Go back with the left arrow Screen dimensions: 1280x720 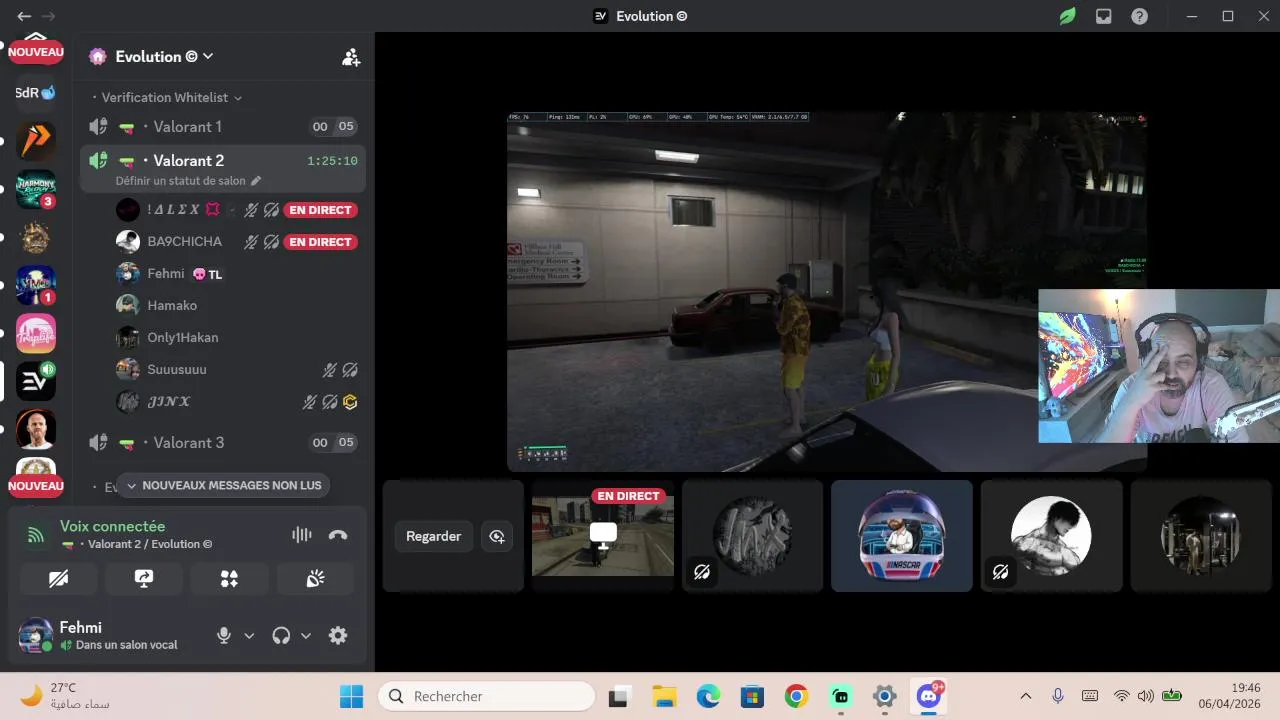[x=24, y=16]
